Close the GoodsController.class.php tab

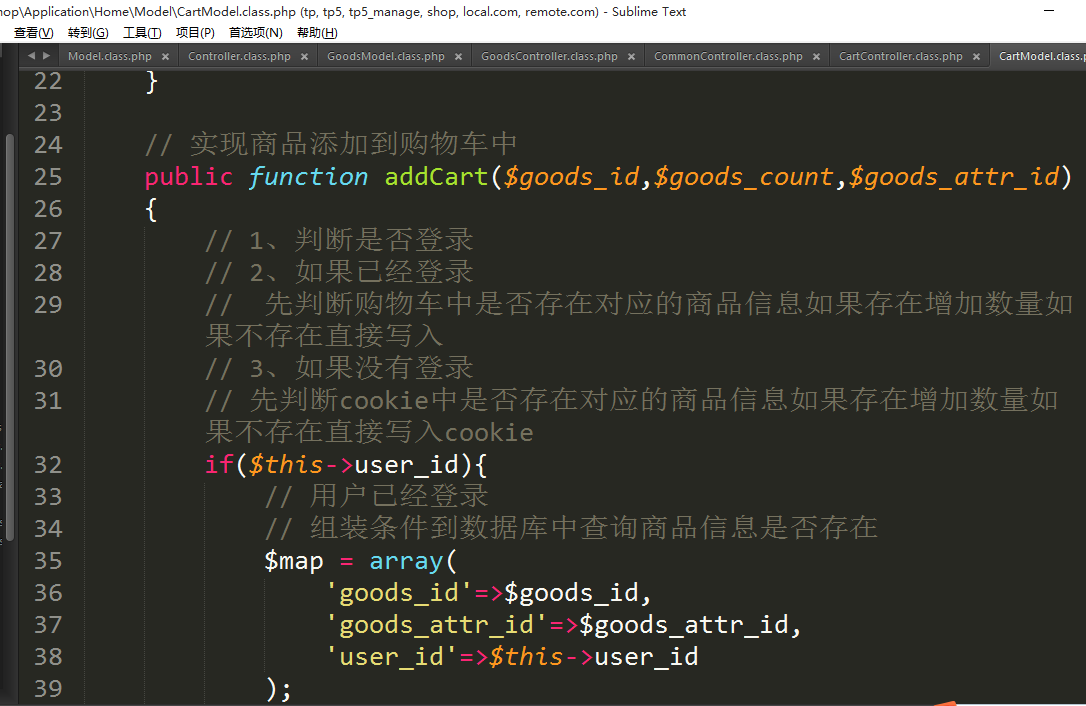(631, 57)
